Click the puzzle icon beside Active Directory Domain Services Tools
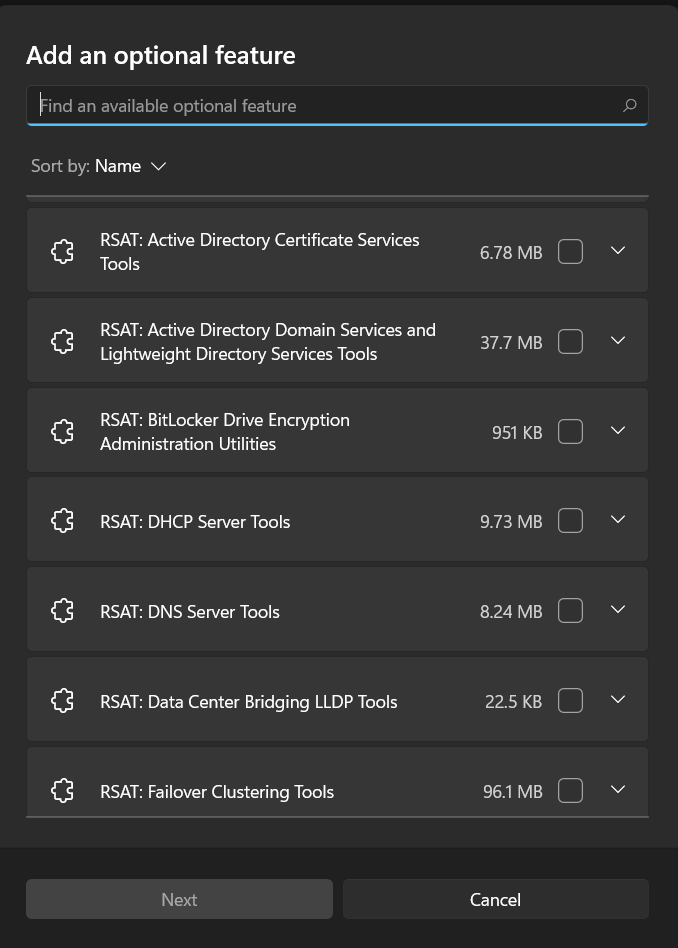 tap(62, 341)
